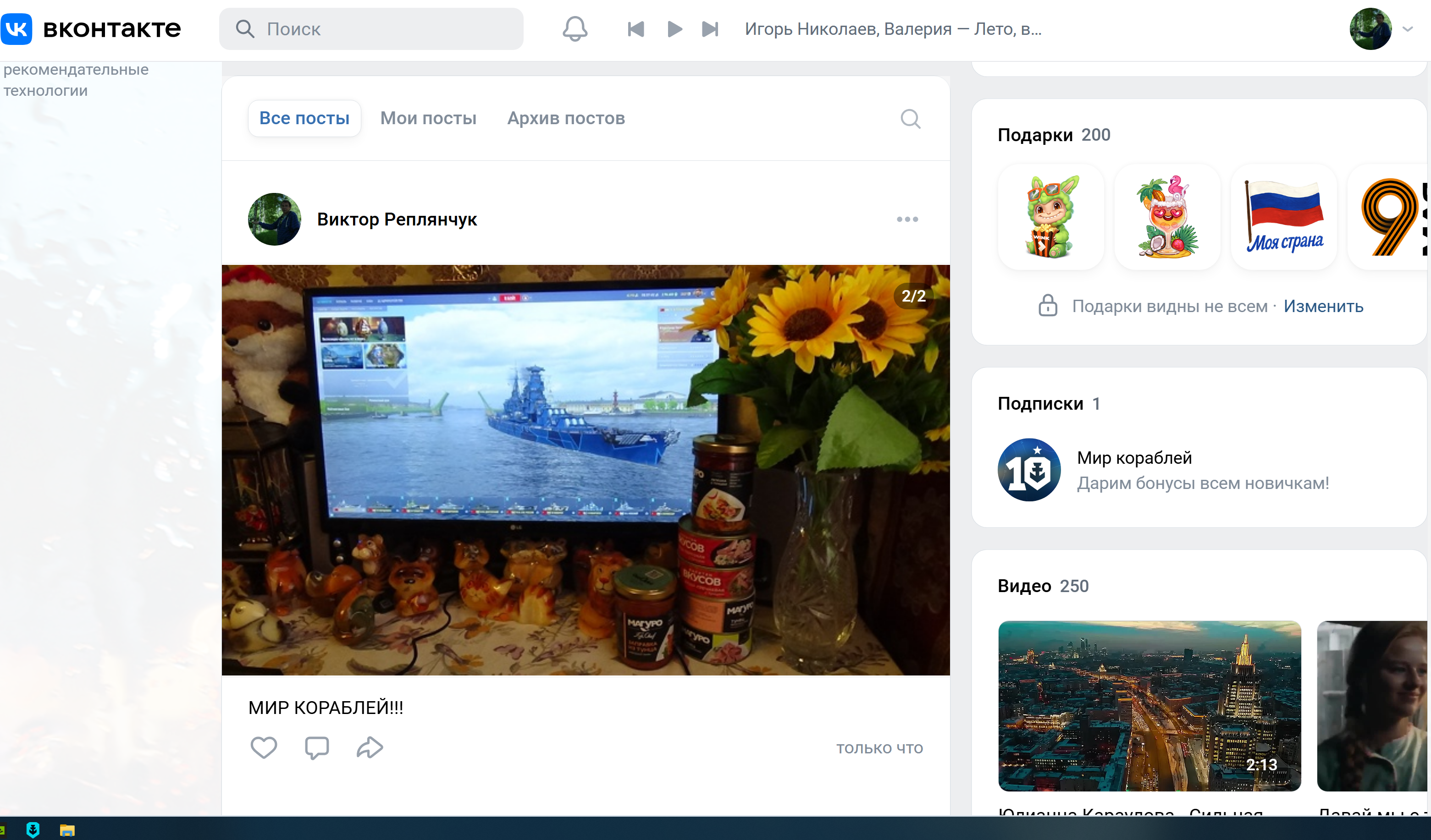Open the green rabbit gift
1431x840 pixels.
click(x=1051, y=217)
